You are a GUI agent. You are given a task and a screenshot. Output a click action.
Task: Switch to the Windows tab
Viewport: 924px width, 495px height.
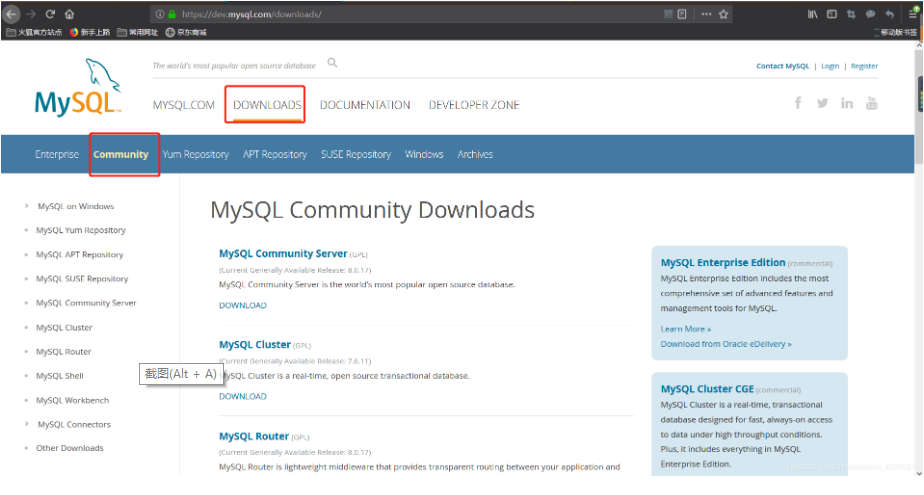[x=424, y=154]
